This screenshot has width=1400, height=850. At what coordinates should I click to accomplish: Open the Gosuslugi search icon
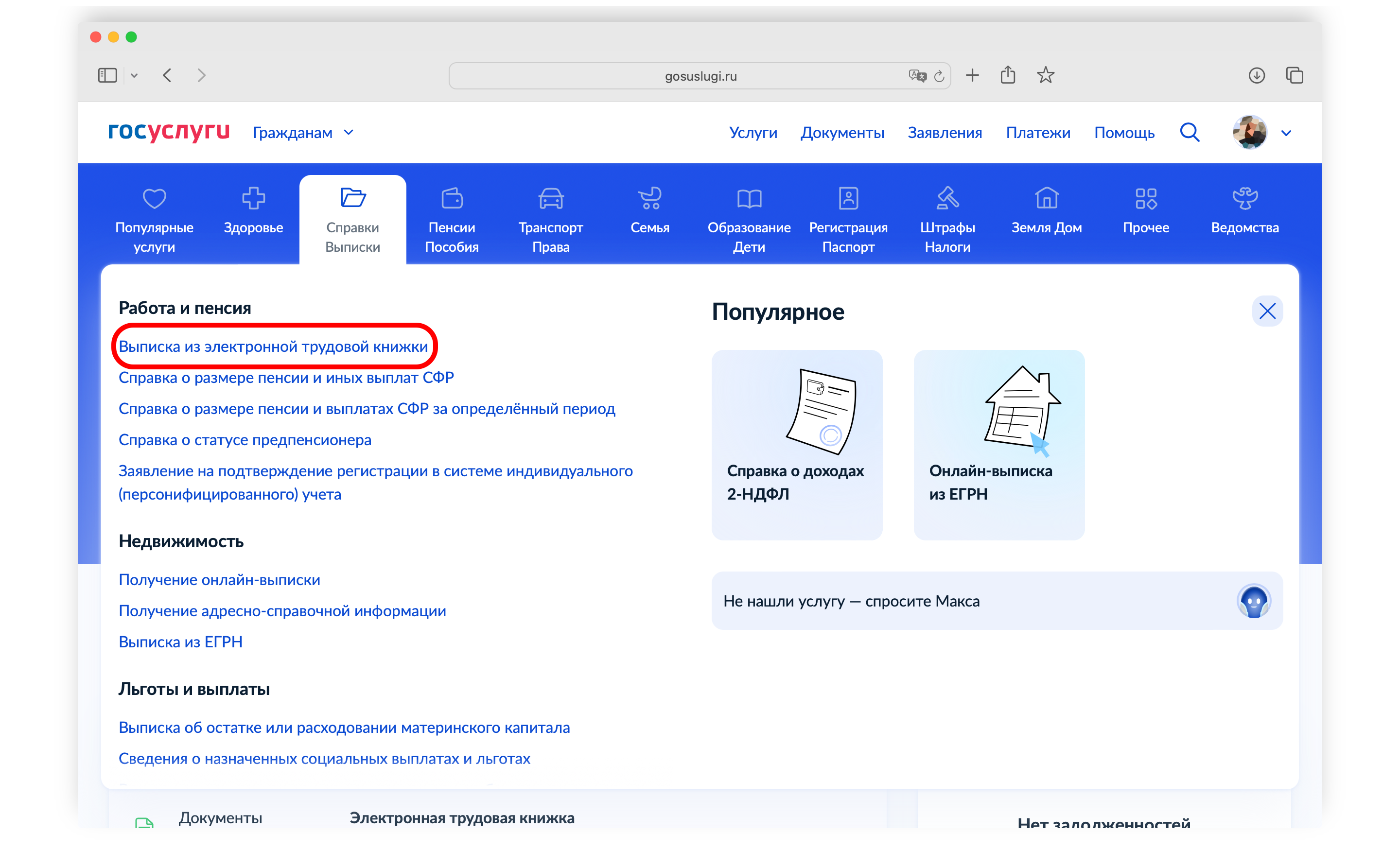[x=1189, y=132]
